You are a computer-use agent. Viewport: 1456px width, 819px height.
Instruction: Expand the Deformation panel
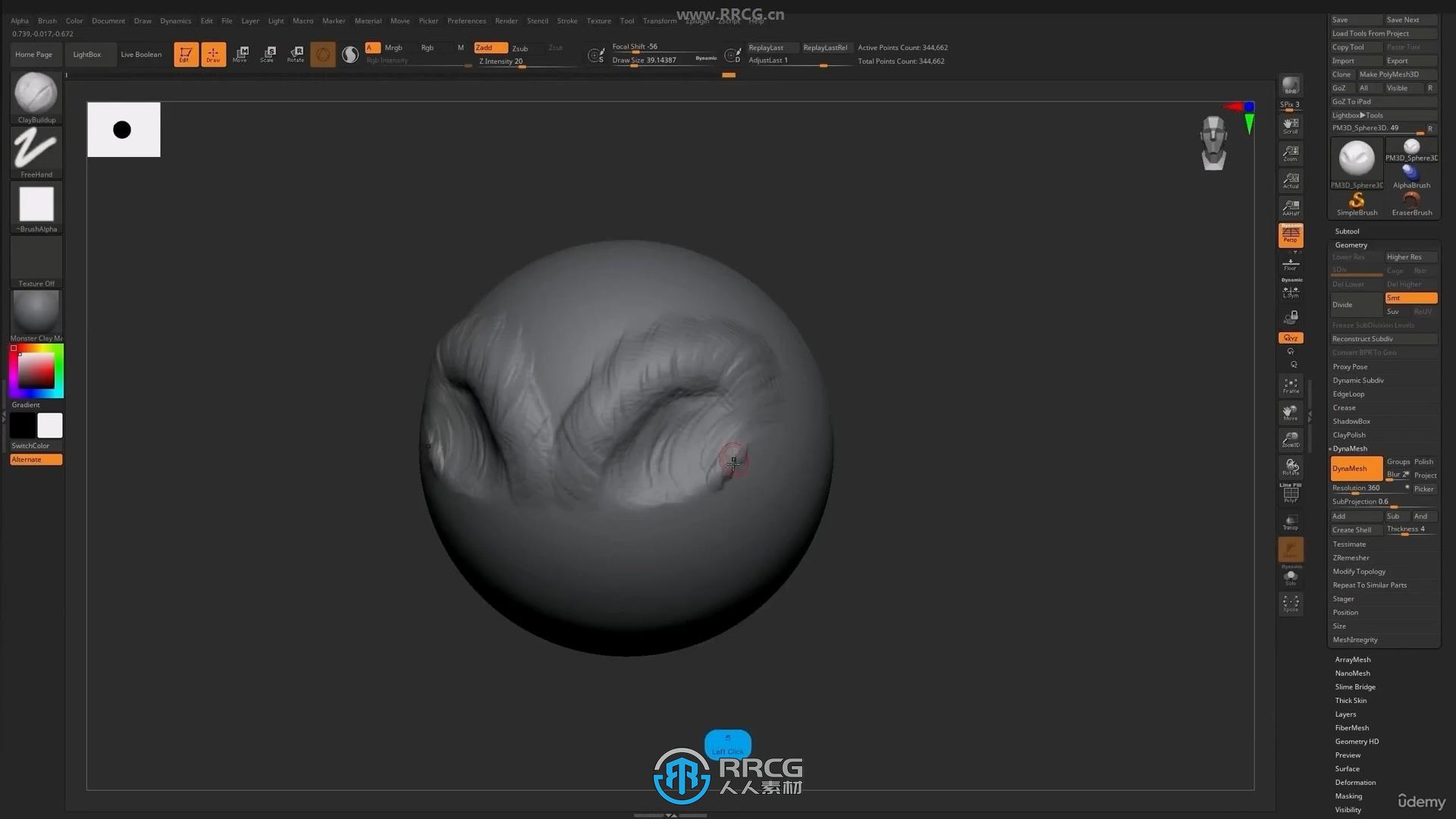[x=1355, y=782]
